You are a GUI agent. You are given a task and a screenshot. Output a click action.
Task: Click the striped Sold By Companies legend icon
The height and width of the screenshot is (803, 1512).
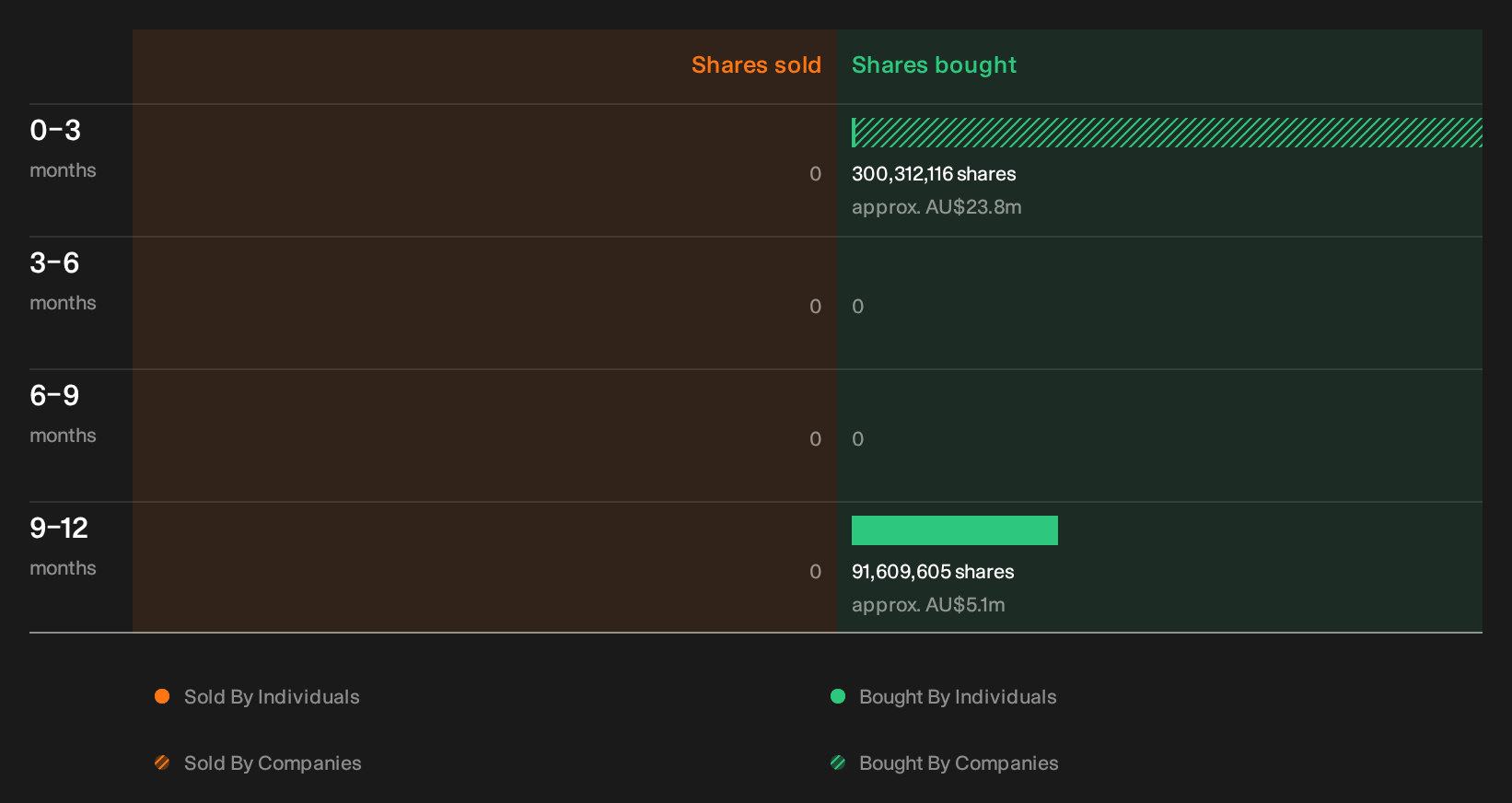click(162, 762)
